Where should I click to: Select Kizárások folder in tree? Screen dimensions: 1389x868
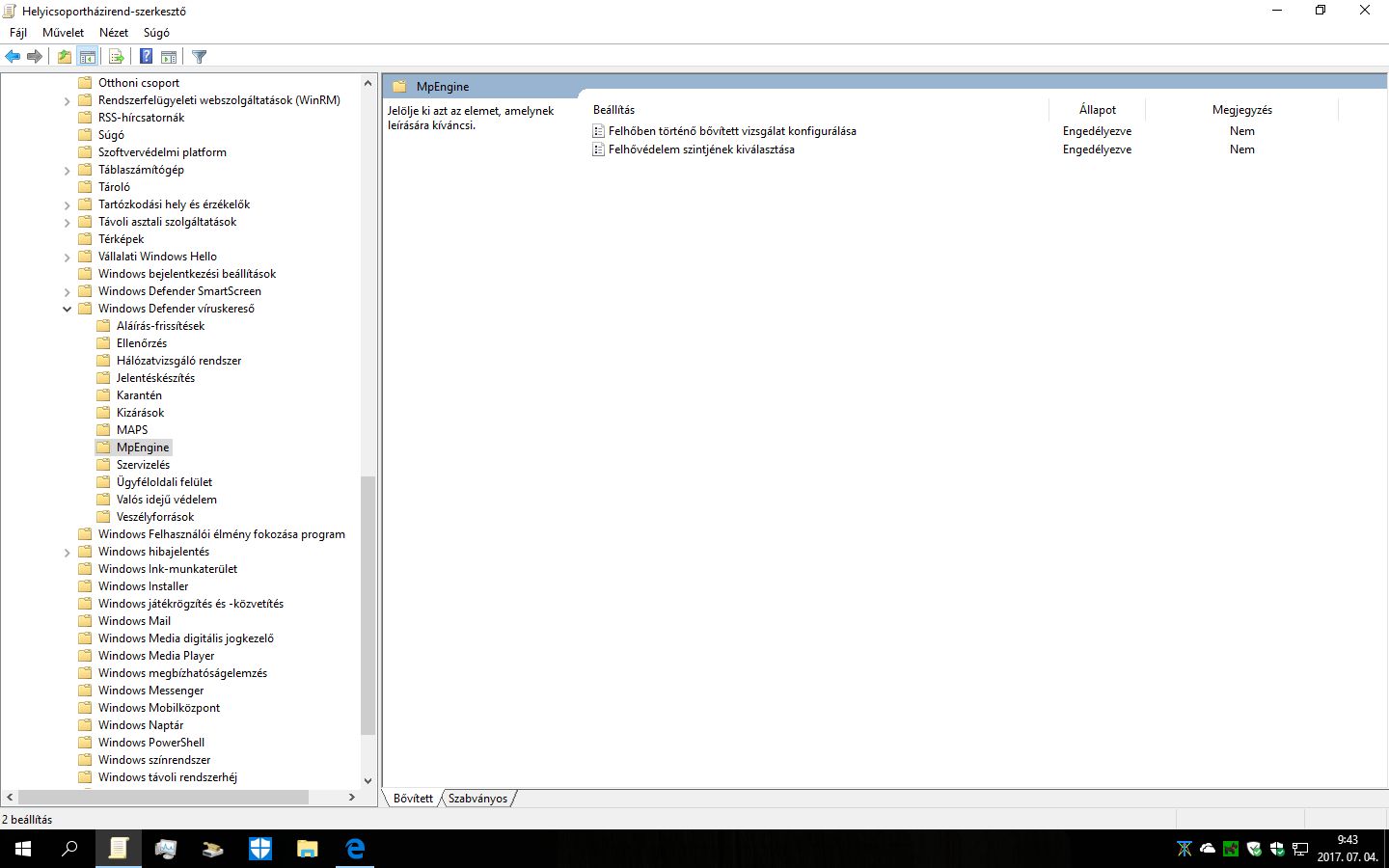click(x=140, y=413)
